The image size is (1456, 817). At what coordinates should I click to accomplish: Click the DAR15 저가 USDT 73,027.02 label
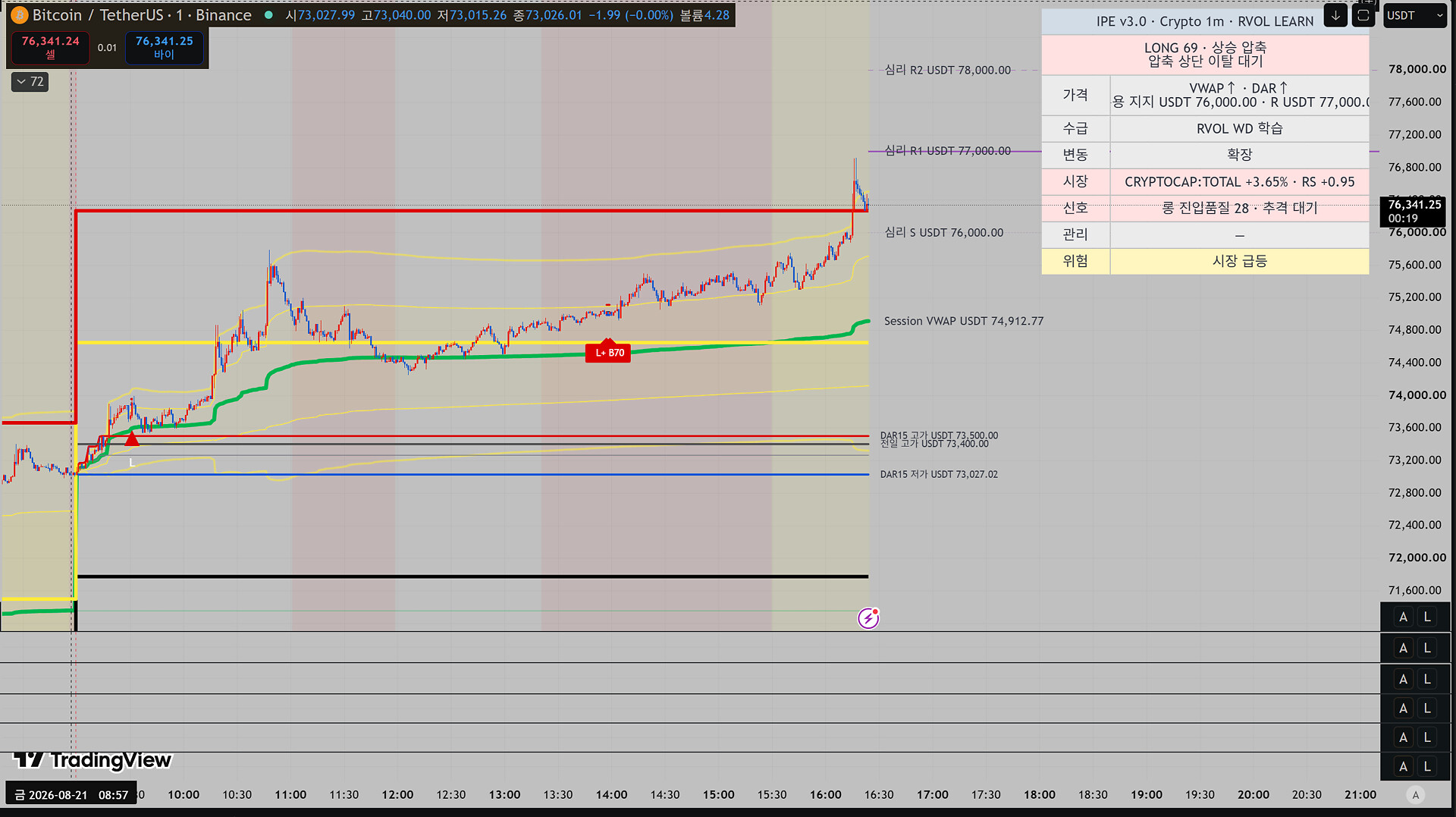[939, 475]
